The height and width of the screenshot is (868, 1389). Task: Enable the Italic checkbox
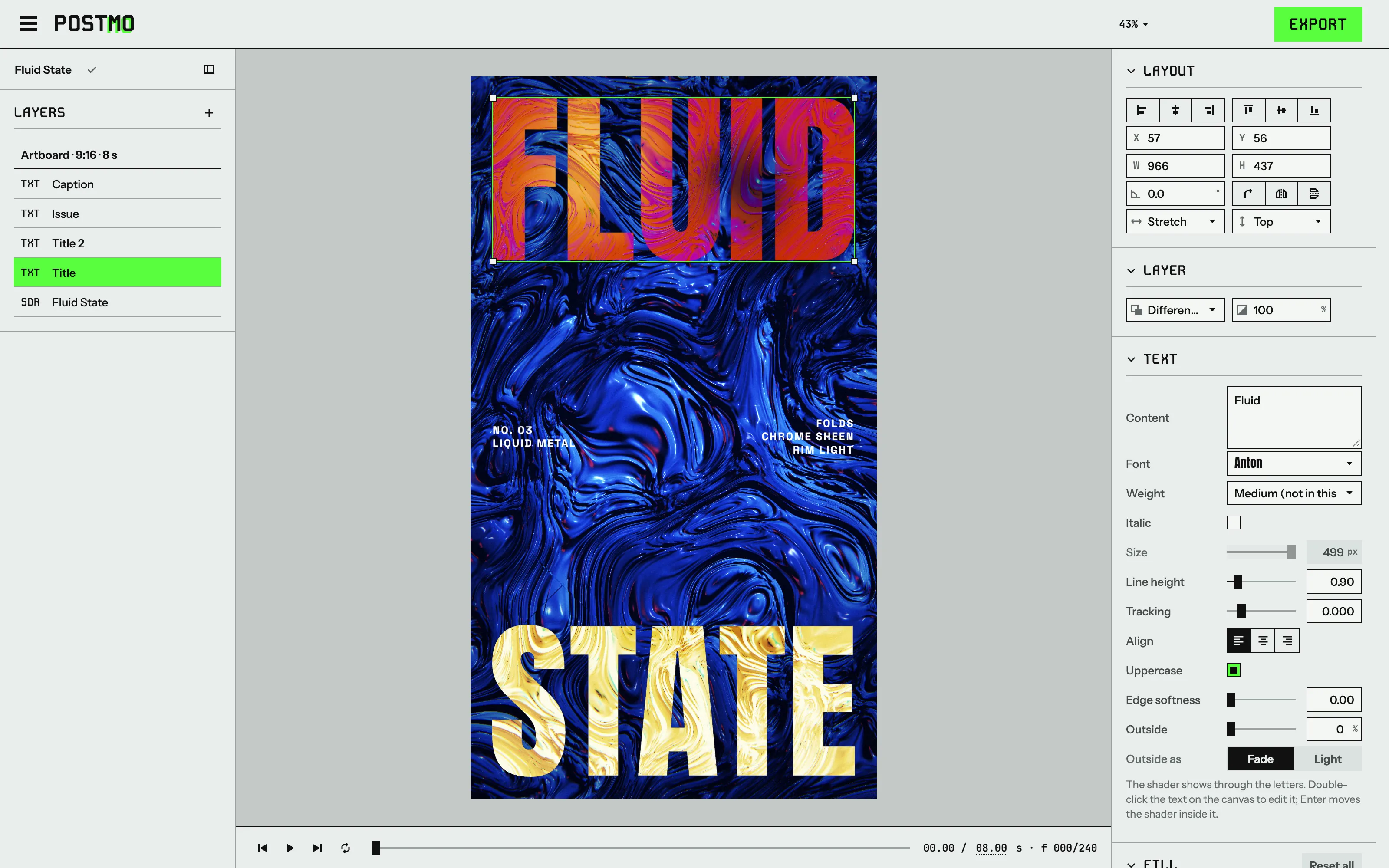[x=1234, y=523]
